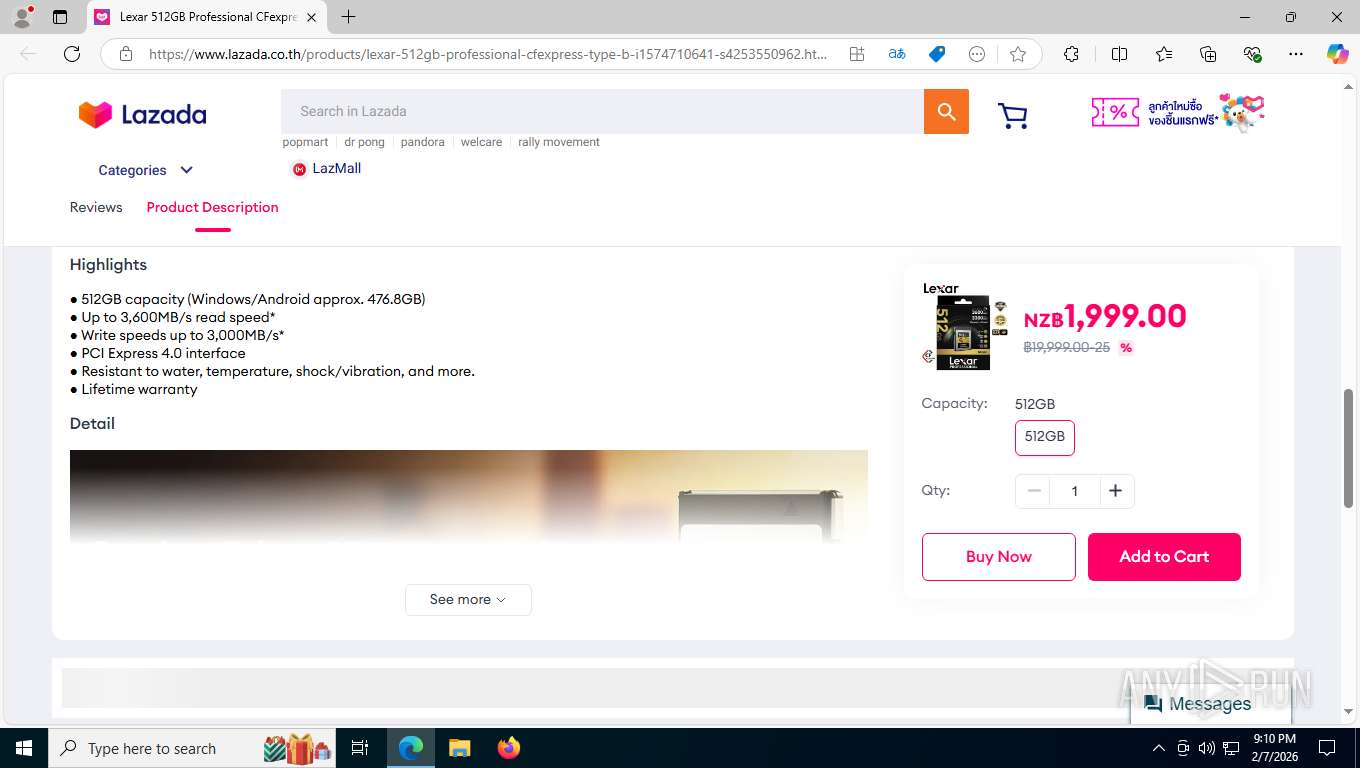The width and height of the screenshot is (1360, 768).
Task: Decrease quantity with minus button
Action: 1034,491
